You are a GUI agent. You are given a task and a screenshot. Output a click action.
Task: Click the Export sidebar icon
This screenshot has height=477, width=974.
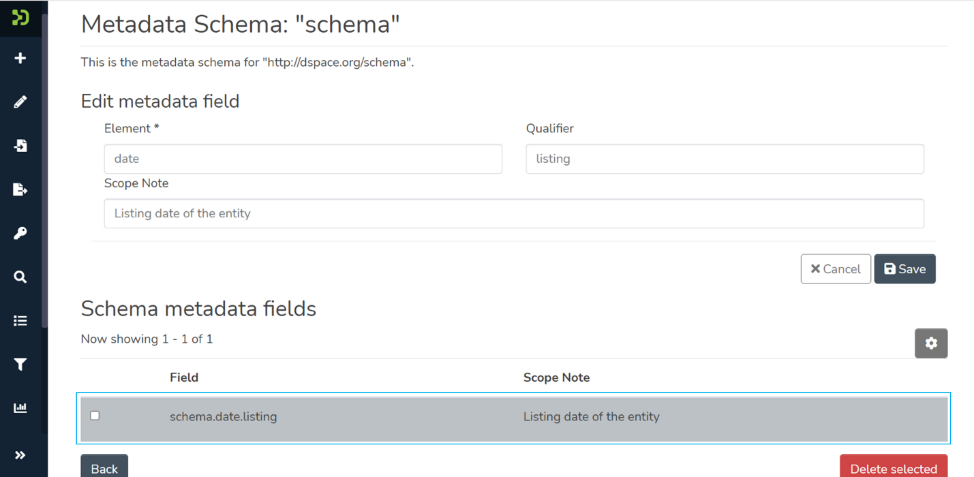pos(20,190)
